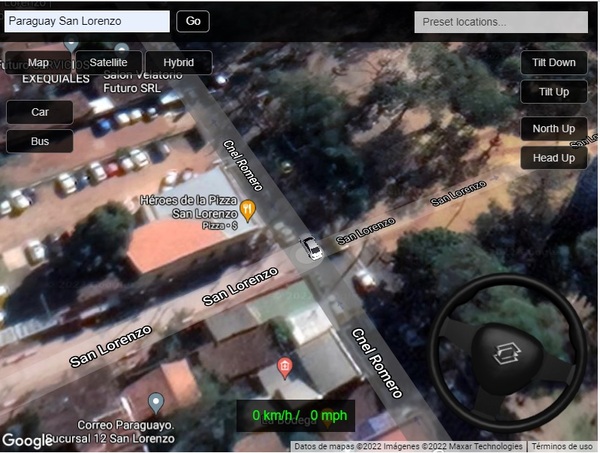Screen dimensions: 600x453
Task: Set orientation to Head Up
Action: point(554,158)
